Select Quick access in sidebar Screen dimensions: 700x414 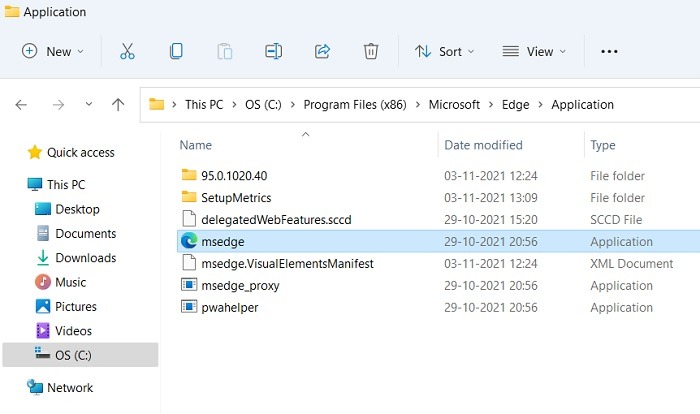80,153
